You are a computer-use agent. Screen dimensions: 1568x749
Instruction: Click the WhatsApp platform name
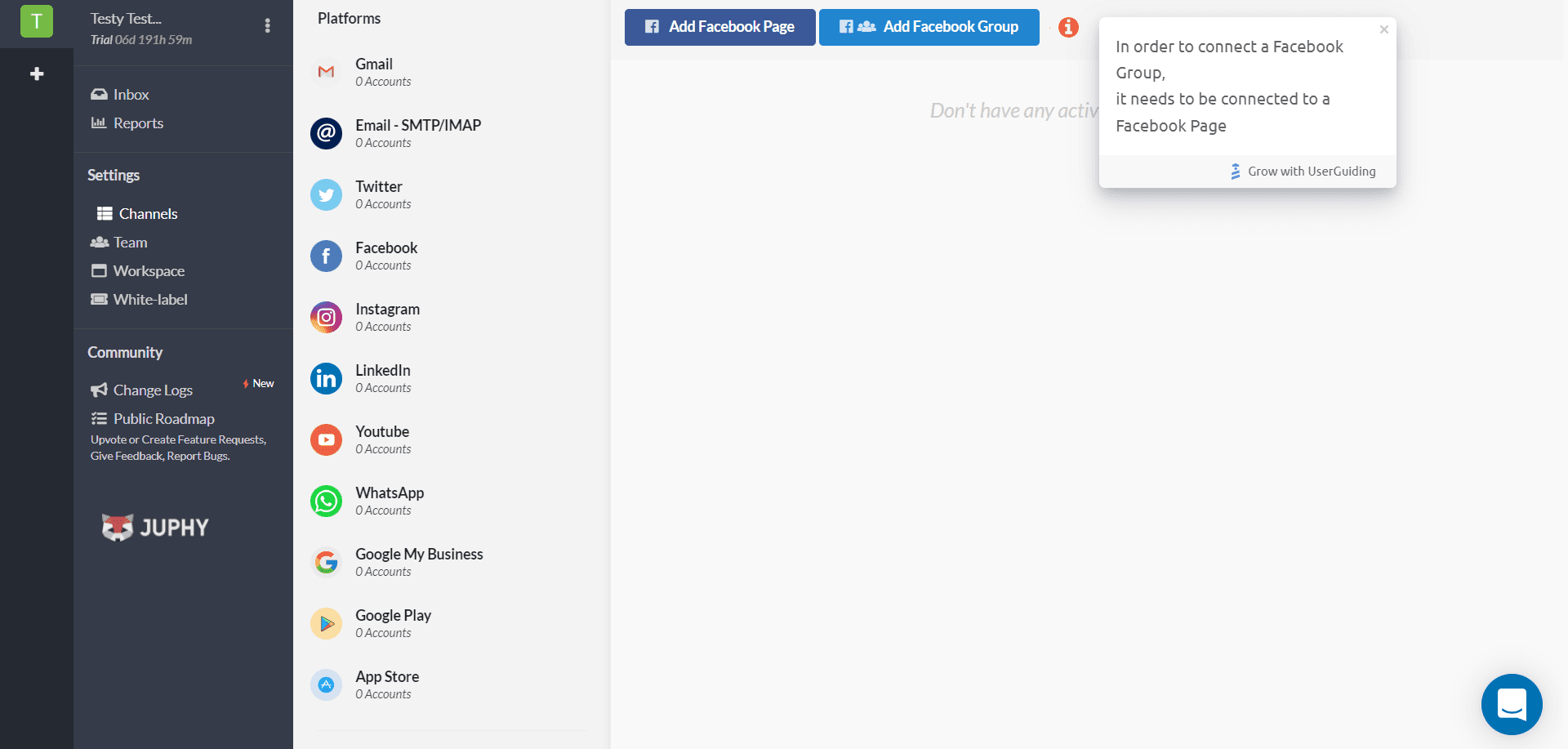[390, 493]
